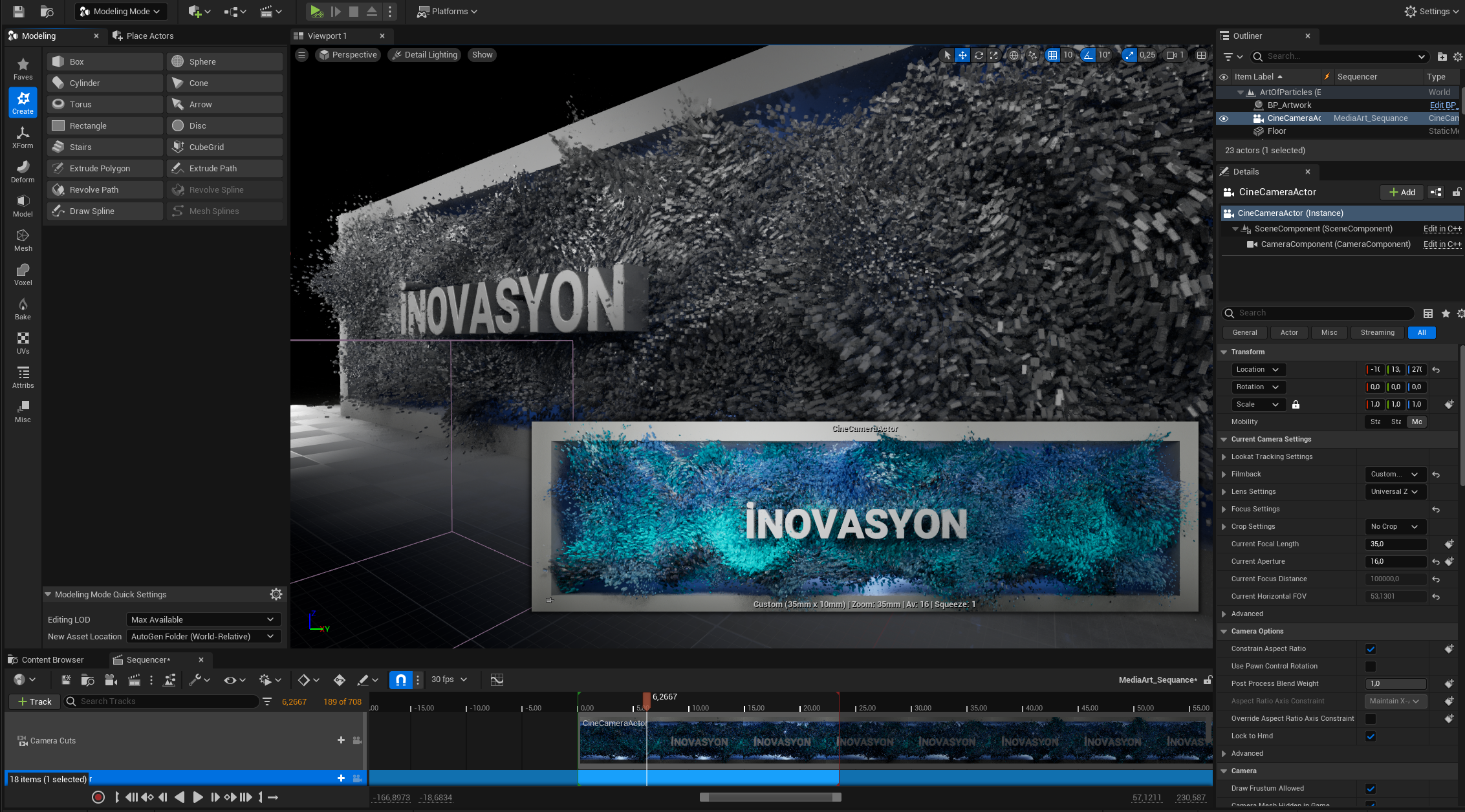1465x812 pixels.
Task: Toggle Draw Frustum Allowed checkbox
Action: (1371, 789)
